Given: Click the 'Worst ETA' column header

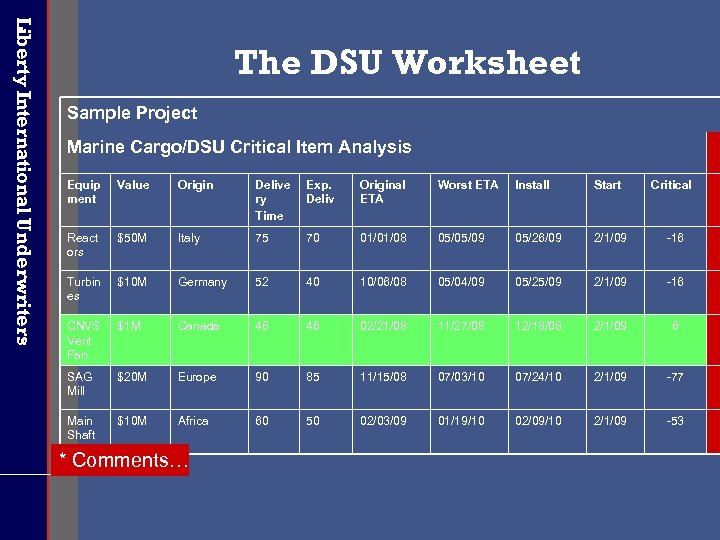Looking at the screenshot, I should click(x=469, y=200).
